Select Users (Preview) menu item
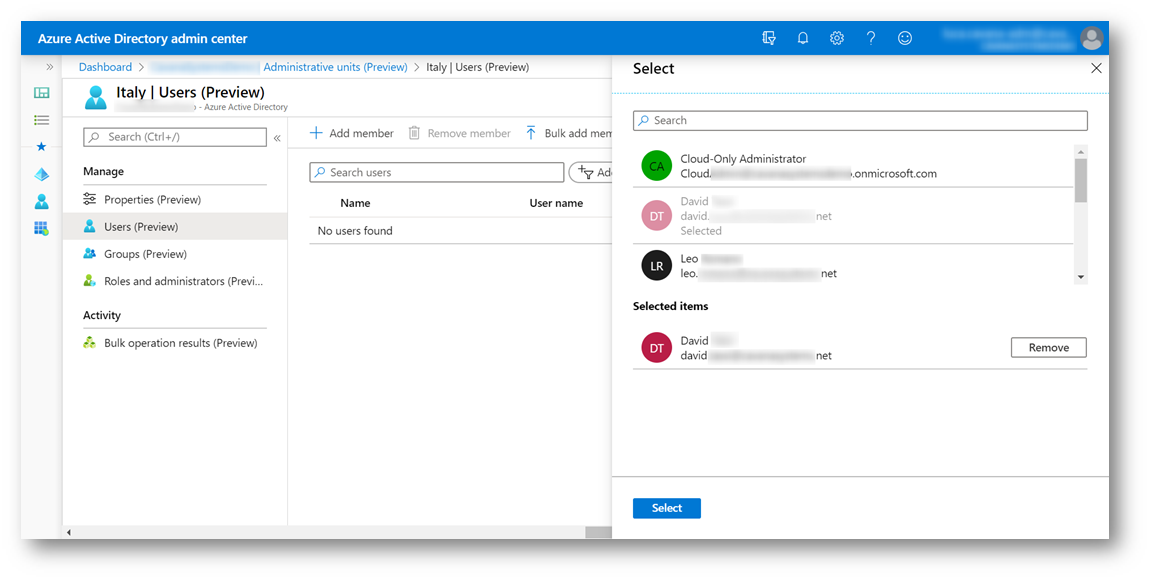Image resolution: width=1151 pixels, height=581 pixels. coord(175,226)
